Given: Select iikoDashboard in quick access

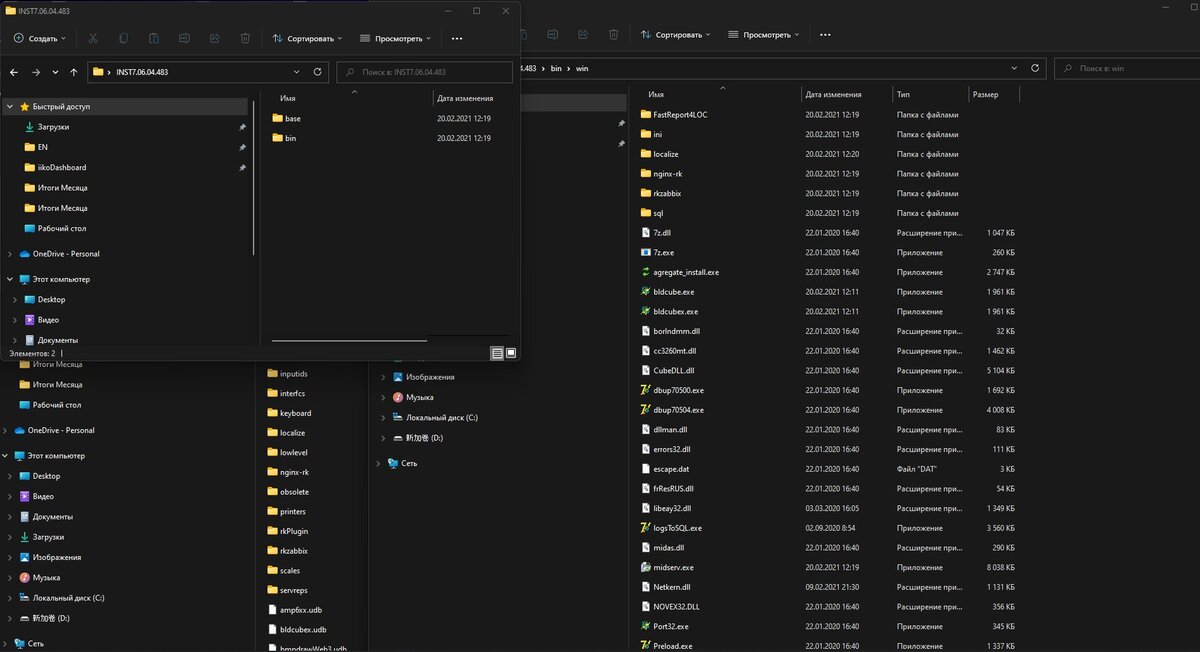Looking at the screenshot, I should click(x=61, y=168).
